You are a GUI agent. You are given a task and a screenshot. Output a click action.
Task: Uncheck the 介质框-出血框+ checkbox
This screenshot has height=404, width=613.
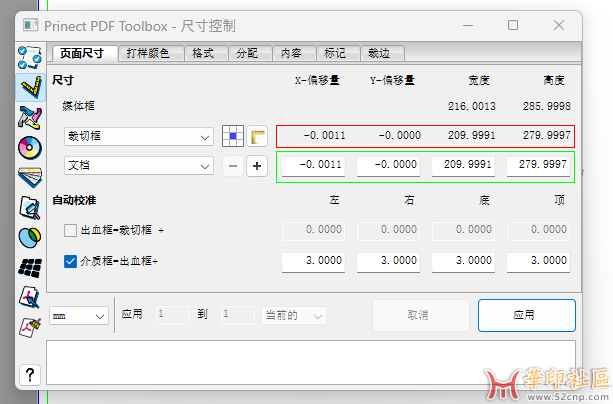(x=70, y=261)
